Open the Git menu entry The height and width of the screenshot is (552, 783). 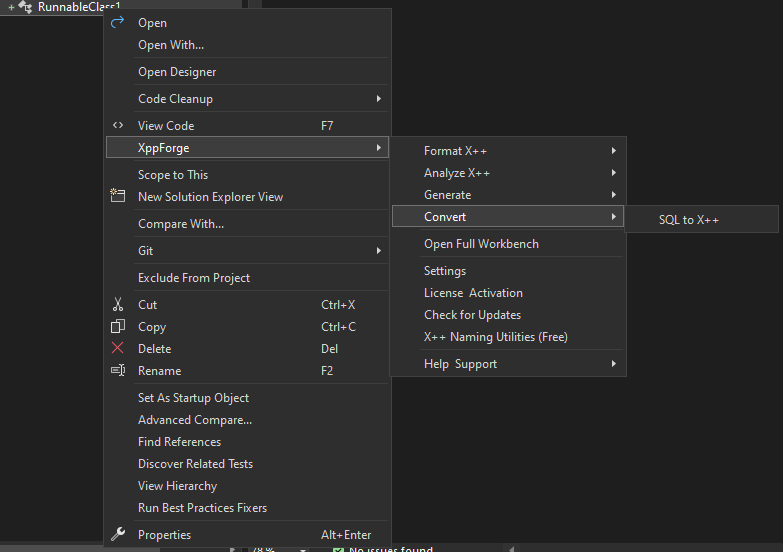click(247, 251)
